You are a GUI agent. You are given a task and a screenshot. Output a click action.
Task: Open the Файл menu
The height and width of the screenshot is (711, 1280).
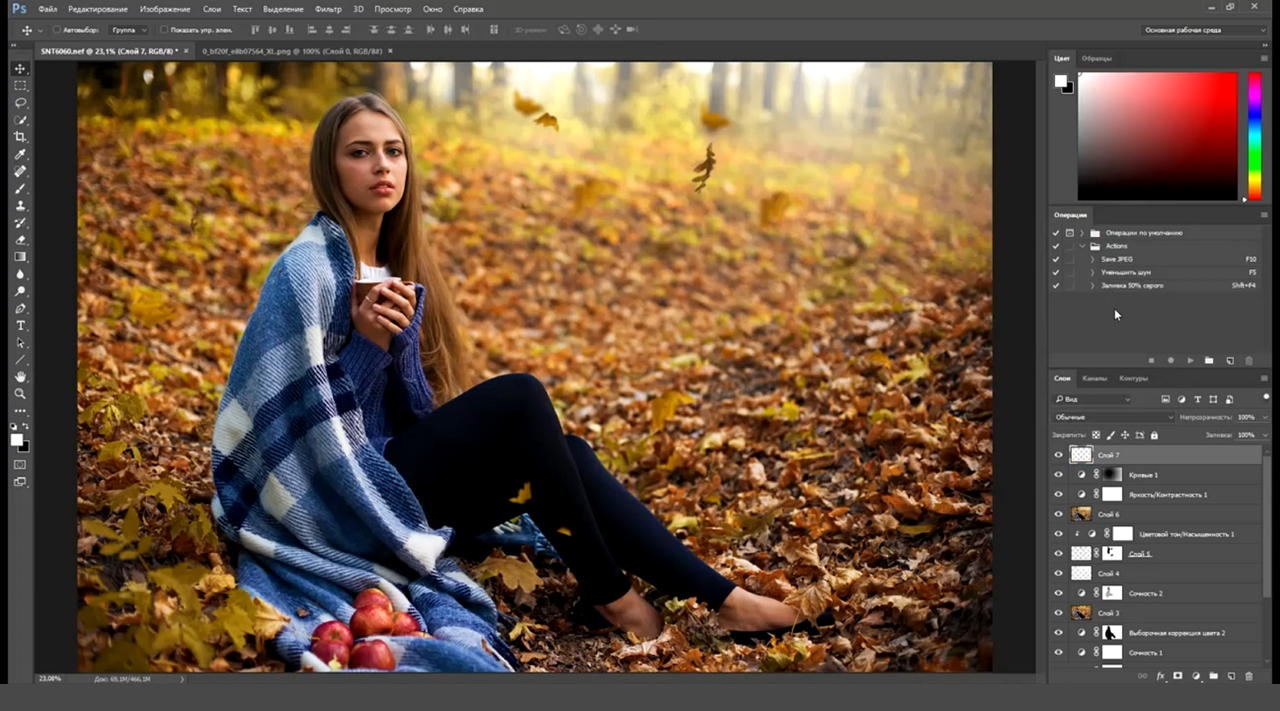click(47, 9)
